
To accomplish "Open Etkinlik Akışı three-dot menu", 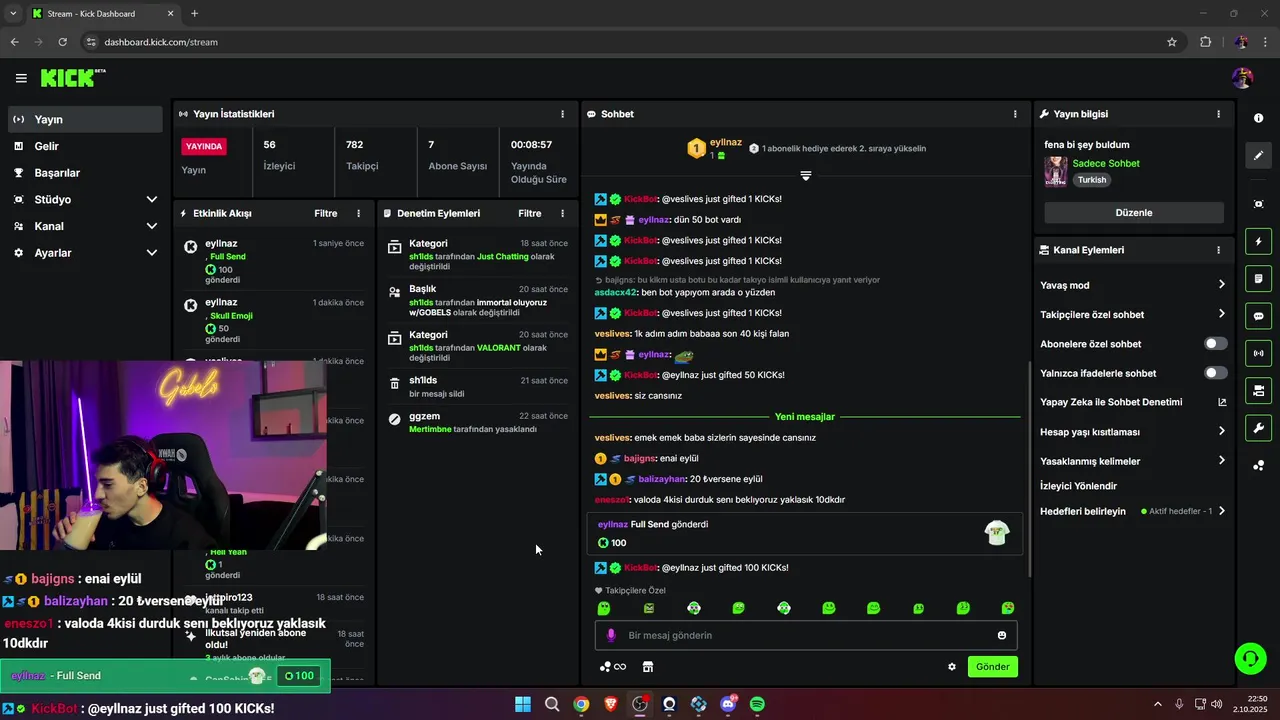I will pos(359,213).
